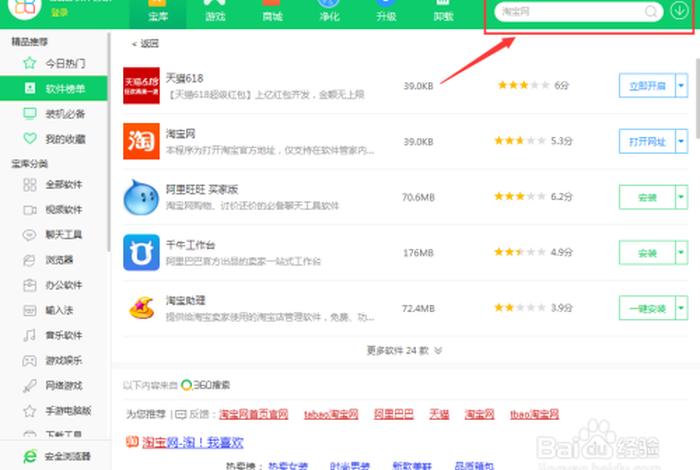The width and height of the screenshot is (700, 470).
Task: Switch to the 宝库 top tab
Action: (158, 12)
